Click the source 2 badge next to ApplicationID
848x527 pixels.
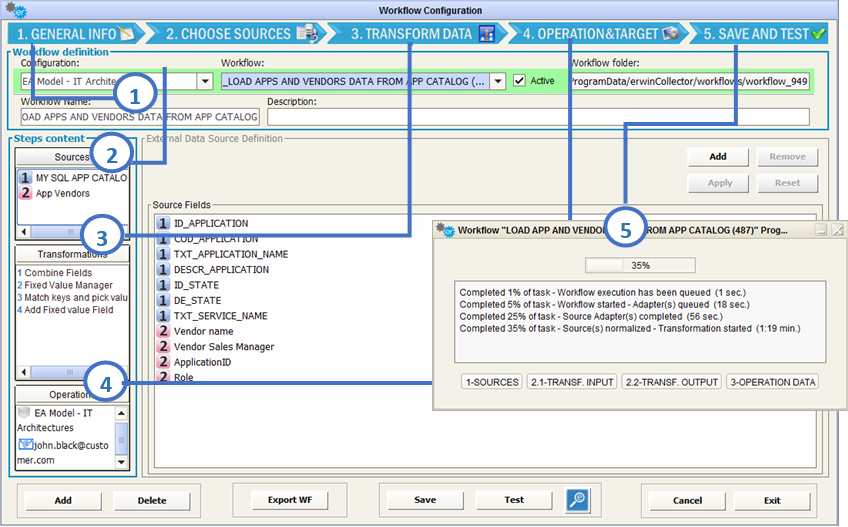pyautogui.click(x=163, y=362)
